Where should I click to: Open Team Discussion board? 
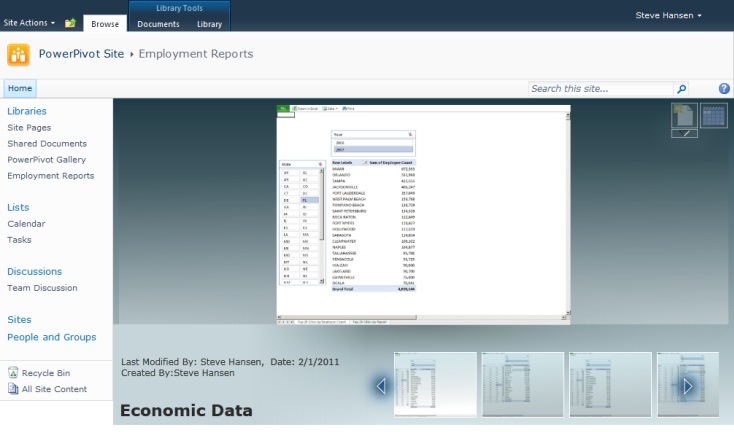pyautogui.click(x=42, y=287)
